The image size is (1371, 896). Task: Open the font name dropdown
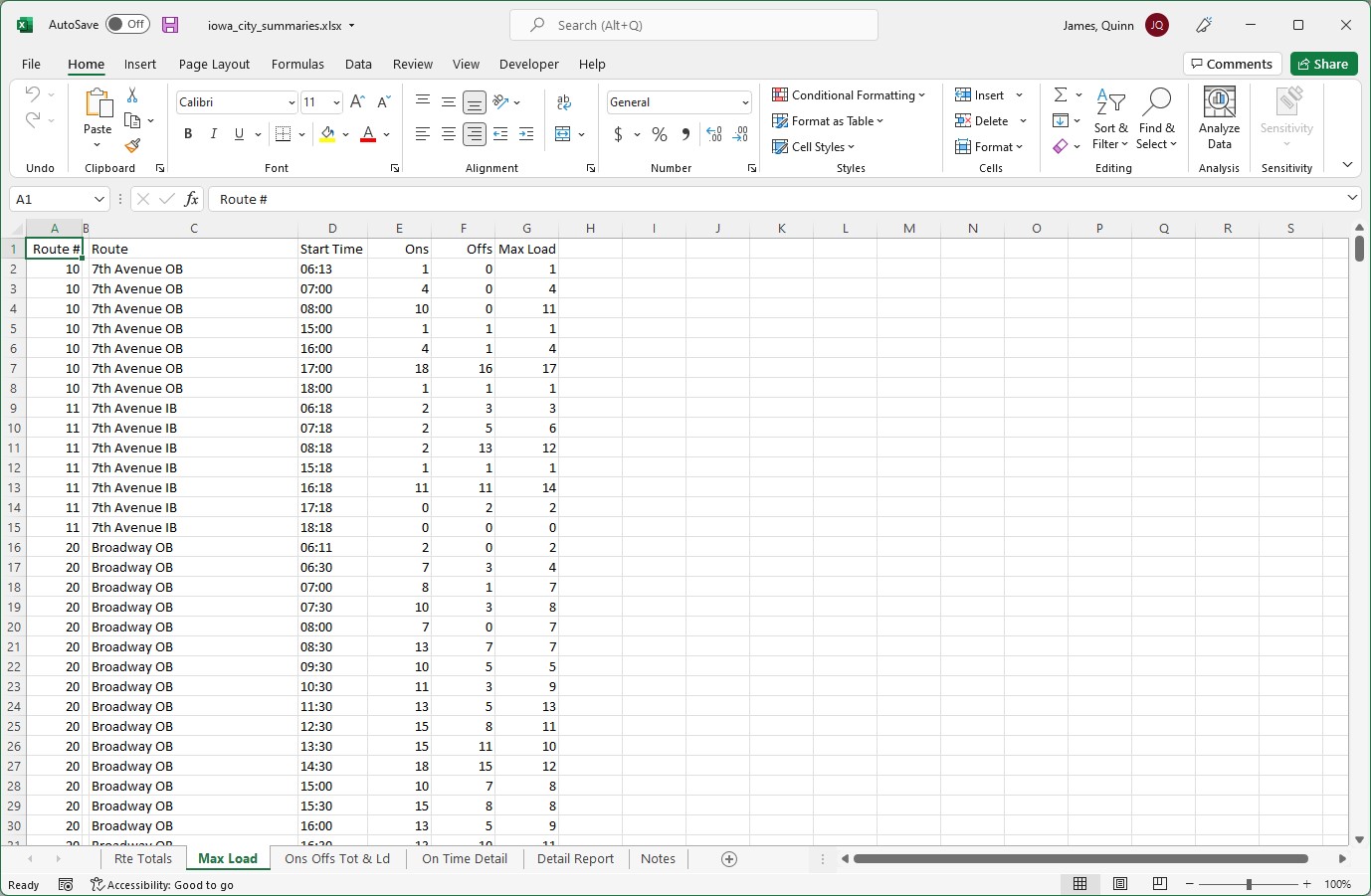click(x=290, y=101)
